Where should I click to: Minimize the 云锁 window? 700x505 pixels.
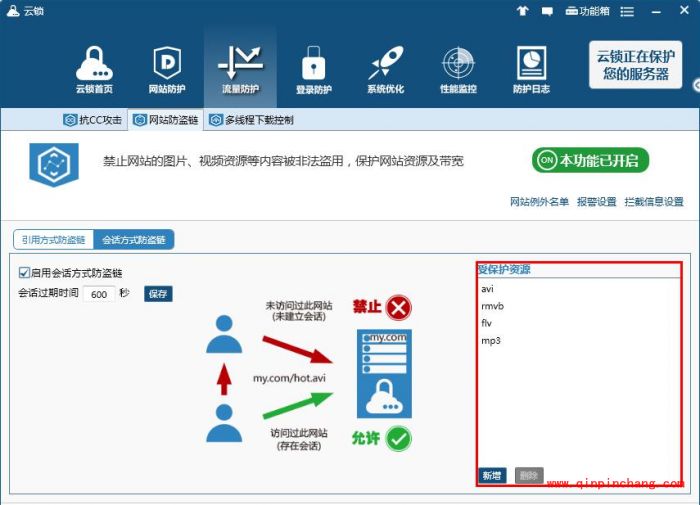coord(656,12)
